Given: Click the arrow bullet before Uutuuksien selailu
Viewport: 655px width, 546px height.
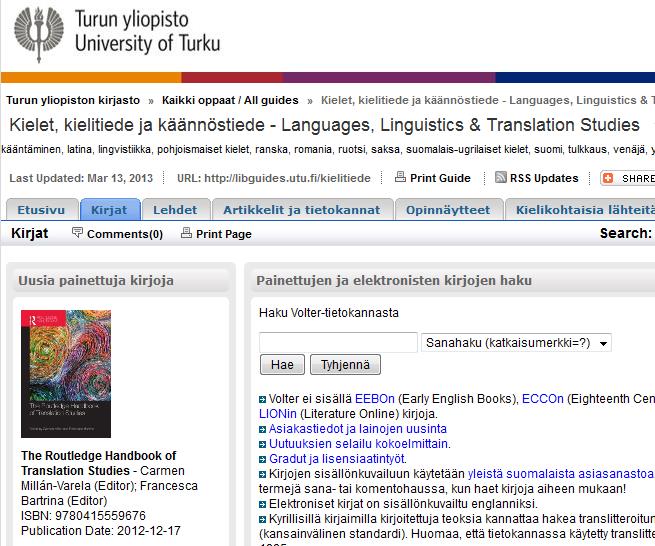Looking at the screenshot, I should pyautogui.click(x=262, y=444).
